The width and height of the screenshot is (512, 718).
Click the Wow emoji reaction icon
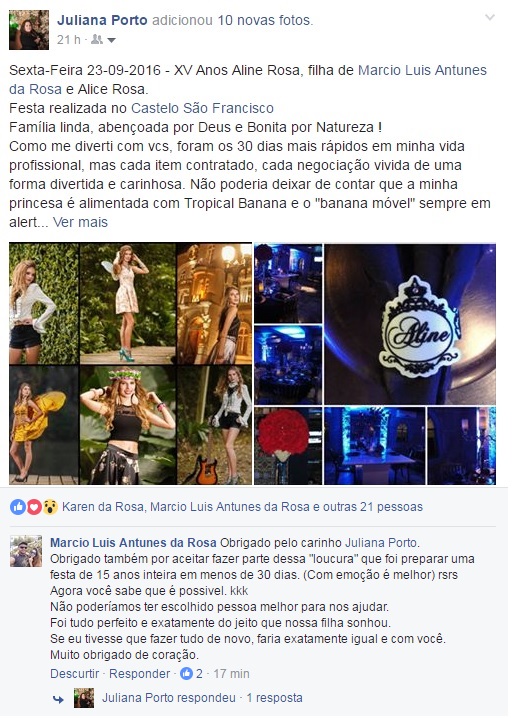[x=50, y=507]
